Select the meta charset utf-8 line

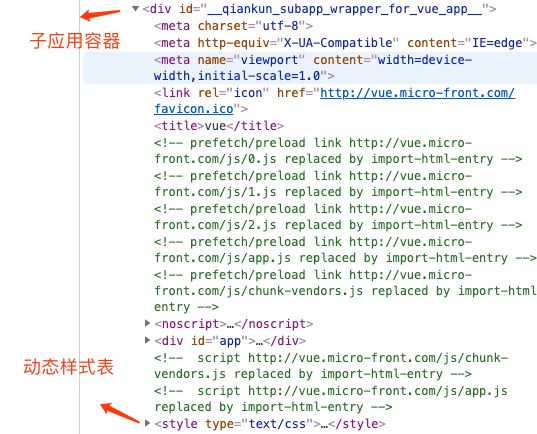[234, 26]
